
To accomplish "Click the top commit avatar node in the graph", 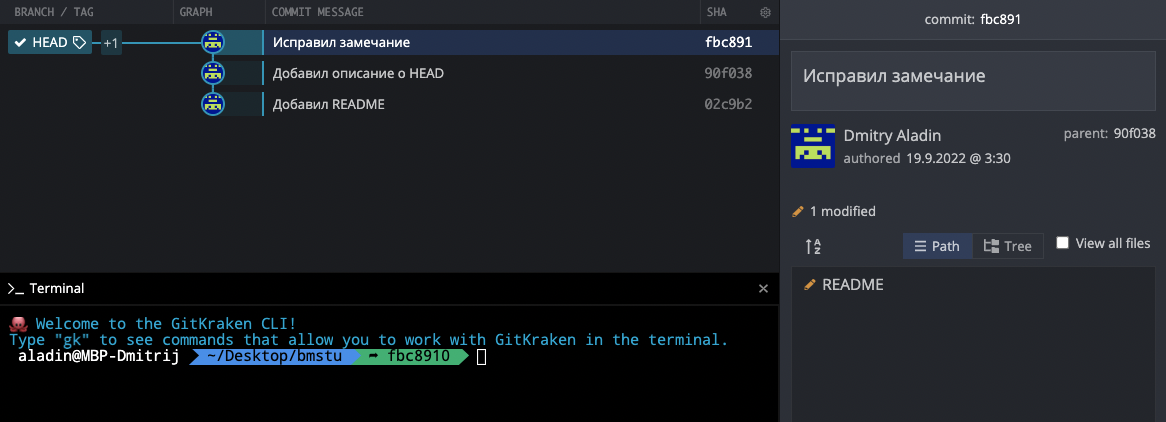I will pyautogui.click(x=212, y=43).
